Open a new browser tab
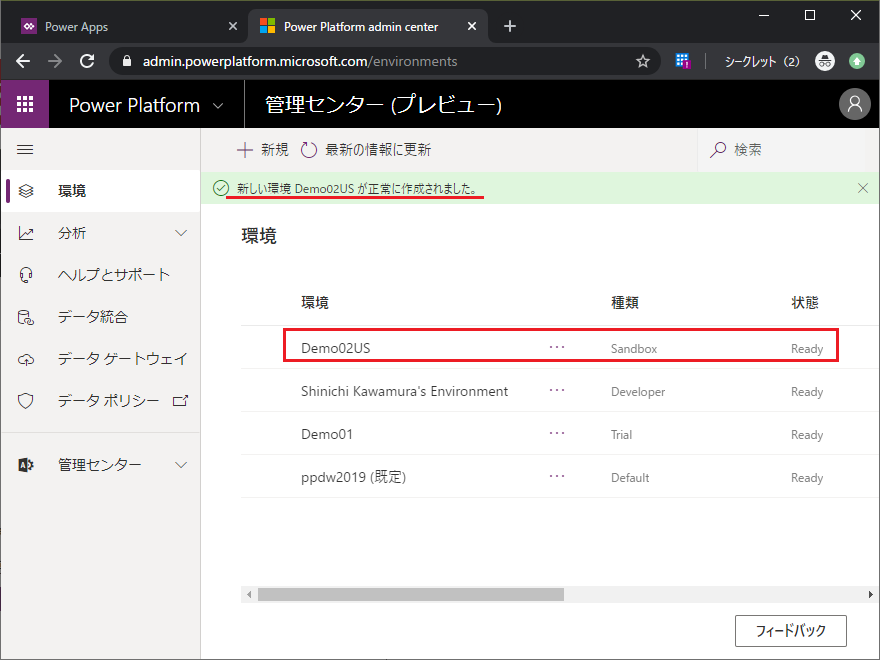Viewport: 880px width, 660px height. [x=510, y=26]
